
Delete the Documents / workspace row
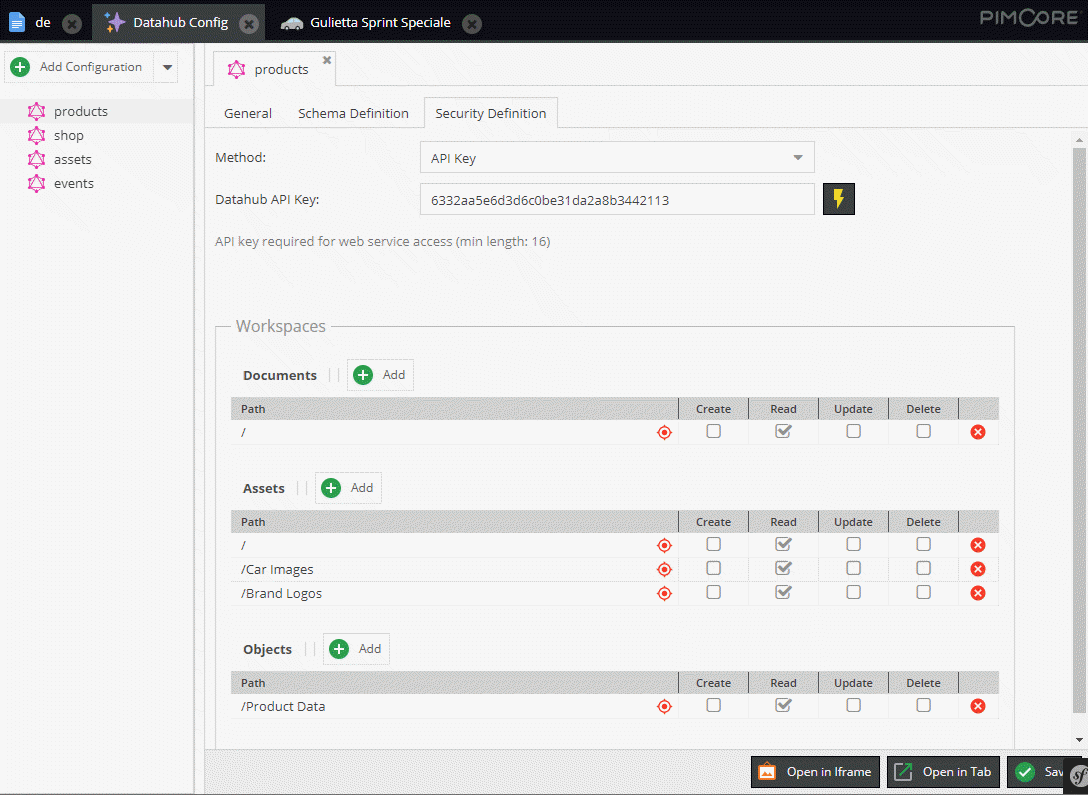pos(978,432)
